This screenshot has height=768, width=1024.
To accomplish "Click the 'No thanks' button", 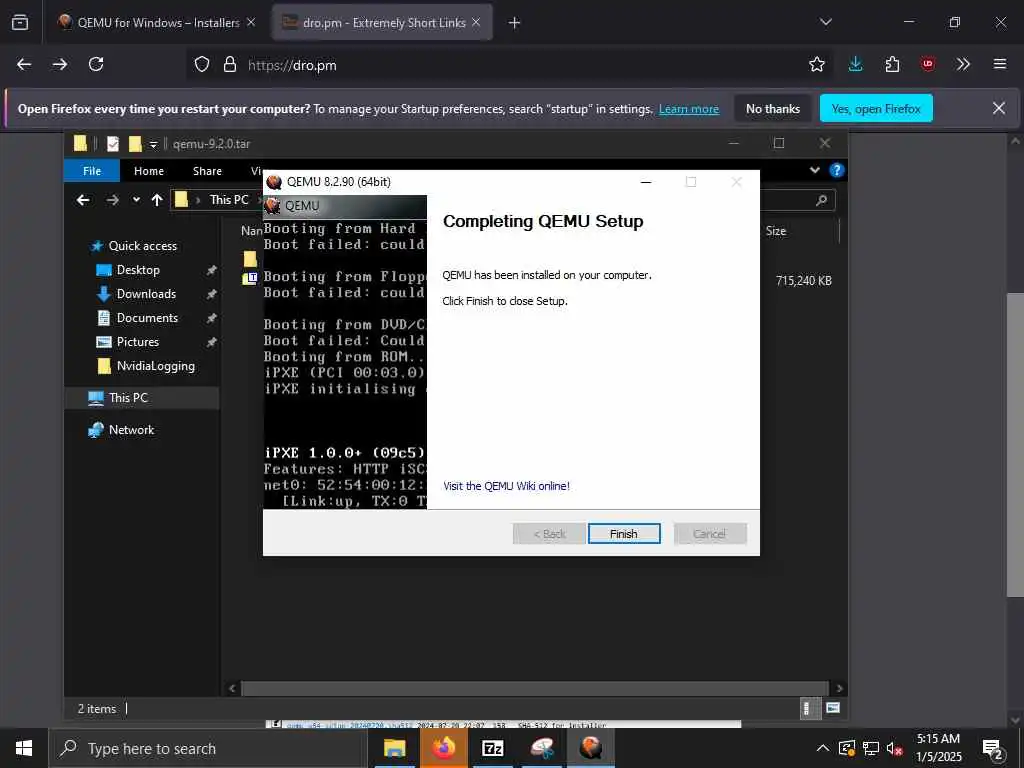I will pos(773,109).
